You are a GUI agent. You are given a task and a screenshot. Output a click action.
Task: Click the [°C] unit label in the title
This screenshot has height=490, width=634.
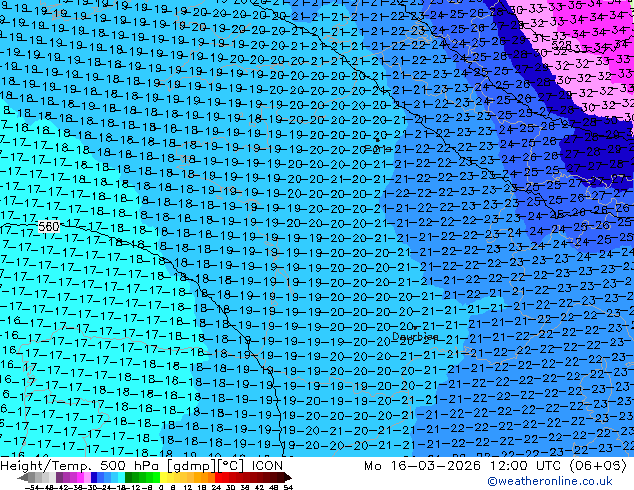(x=231, y=465)
